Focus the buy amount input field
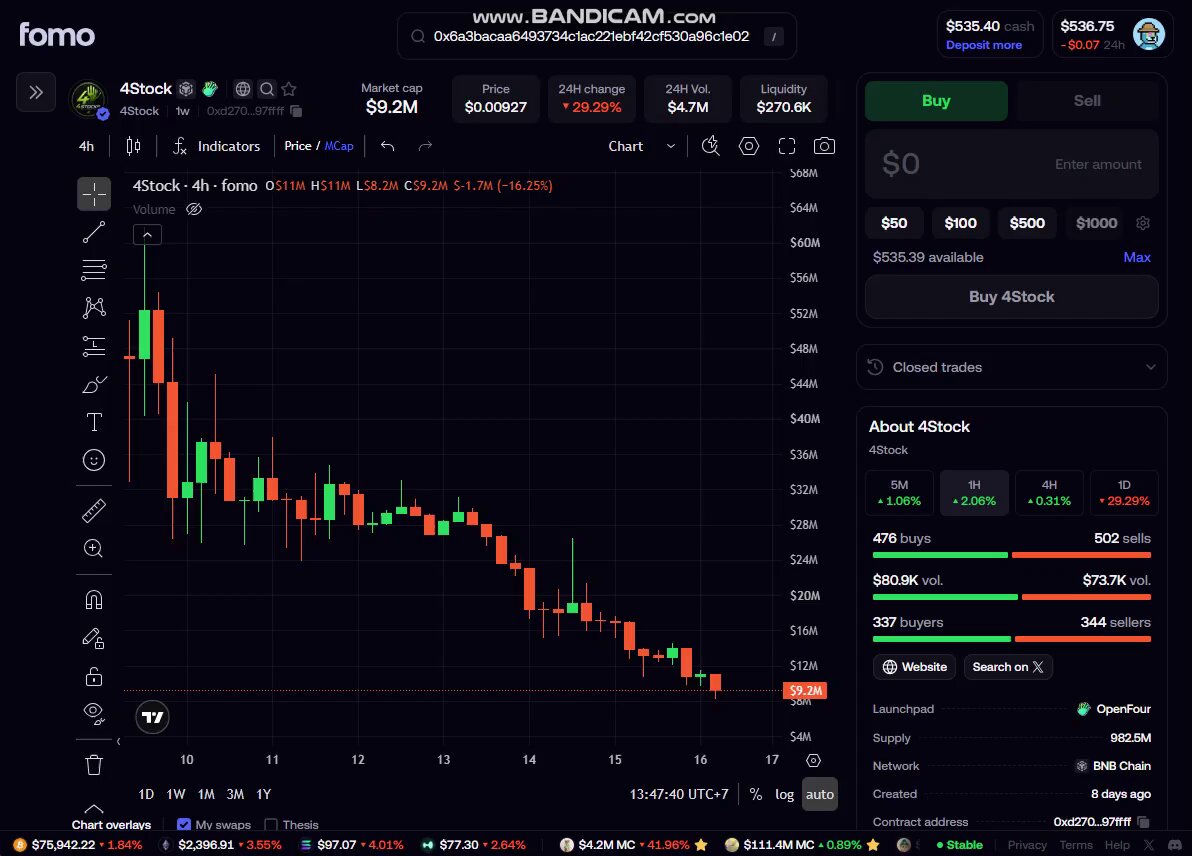 coord(1011,163)
